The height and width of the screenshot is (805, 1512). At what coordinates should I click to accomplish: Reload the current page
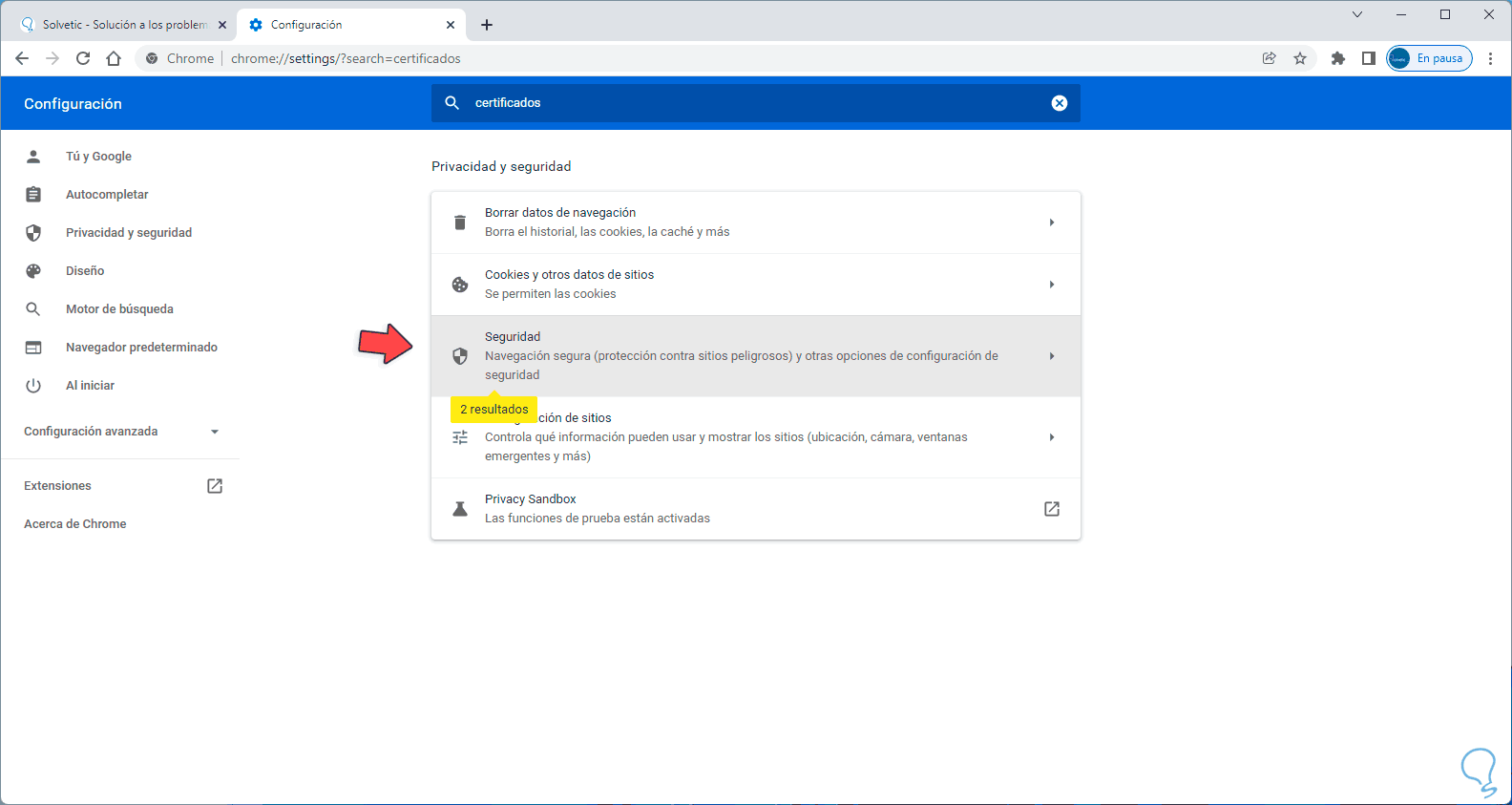click(x=83, y=58)
